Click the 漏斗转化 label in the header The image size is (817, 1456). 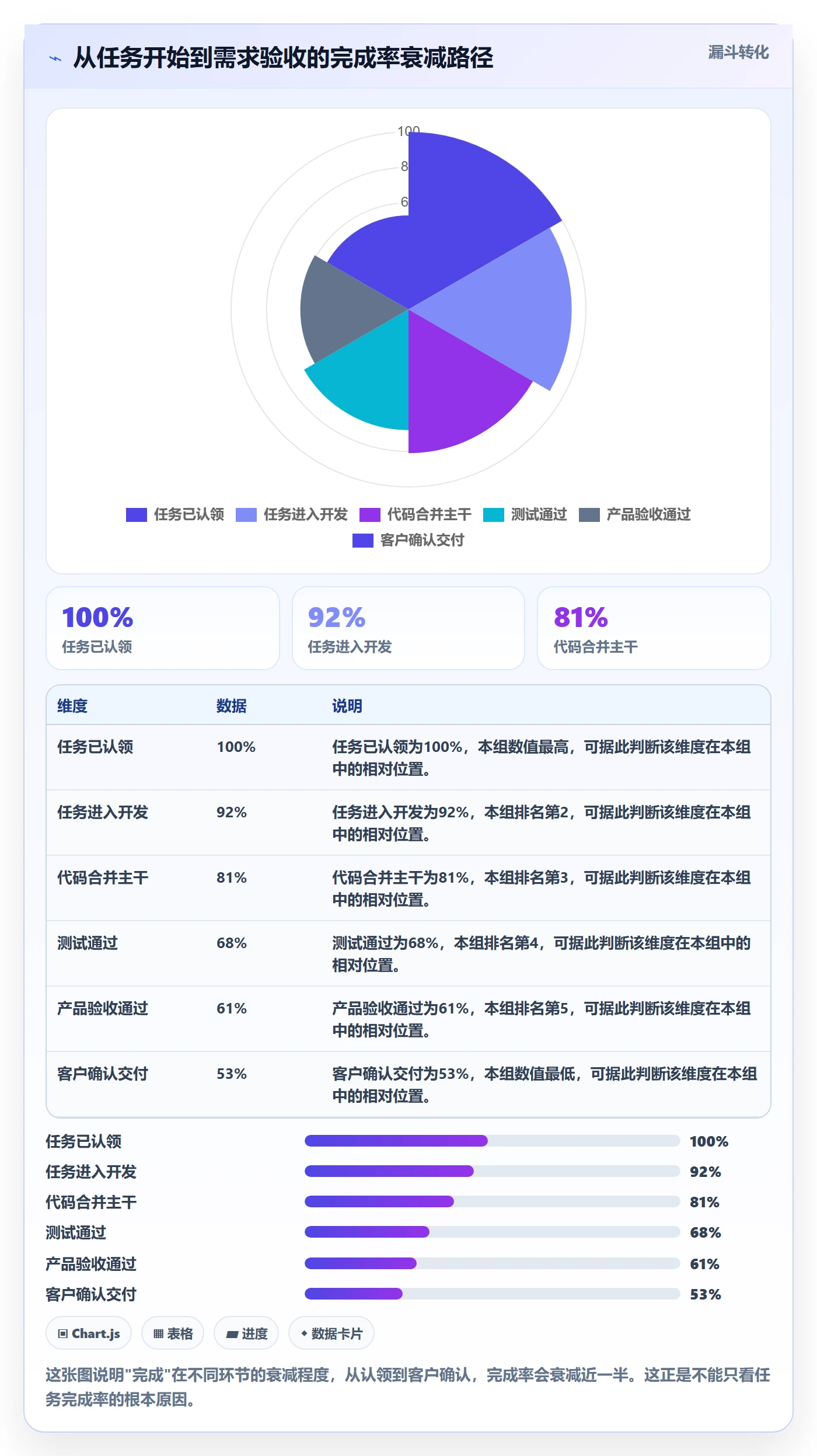(x=738, y=53)
